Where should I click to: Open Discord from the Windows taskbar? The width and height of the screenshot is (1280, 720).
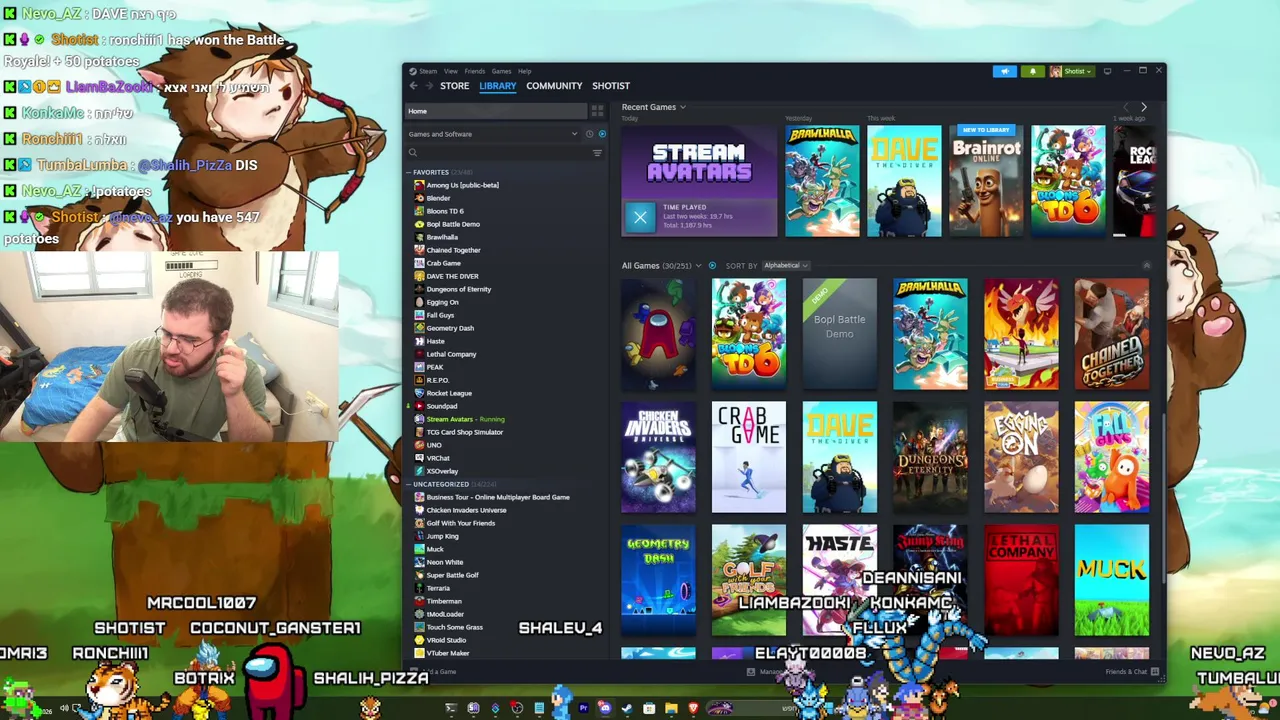605,708
